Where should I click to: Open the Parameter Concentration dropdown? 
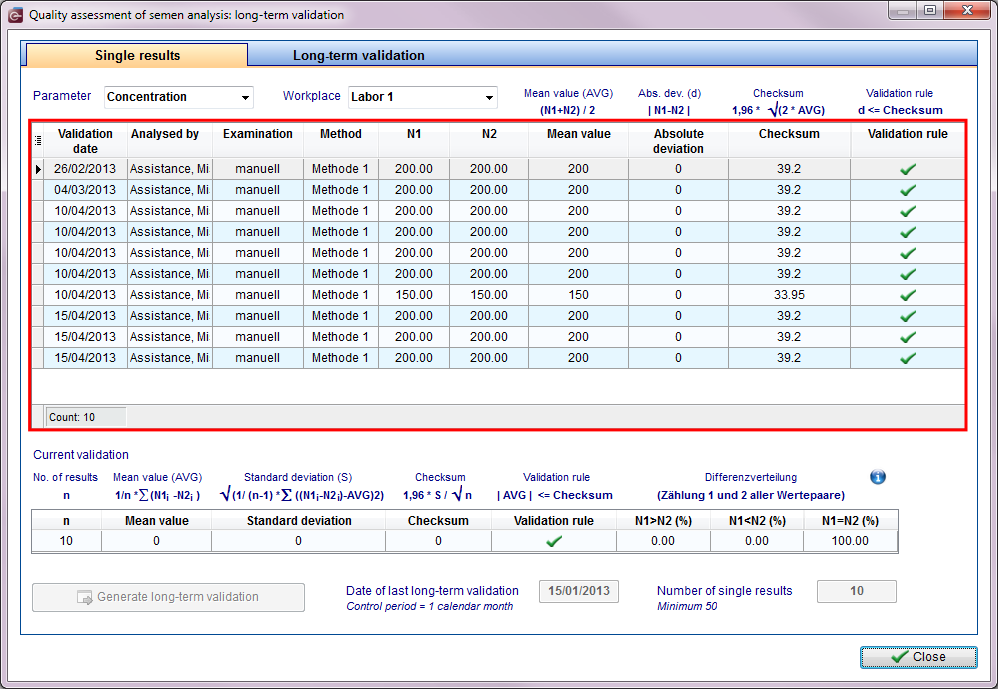click(178, 97)
